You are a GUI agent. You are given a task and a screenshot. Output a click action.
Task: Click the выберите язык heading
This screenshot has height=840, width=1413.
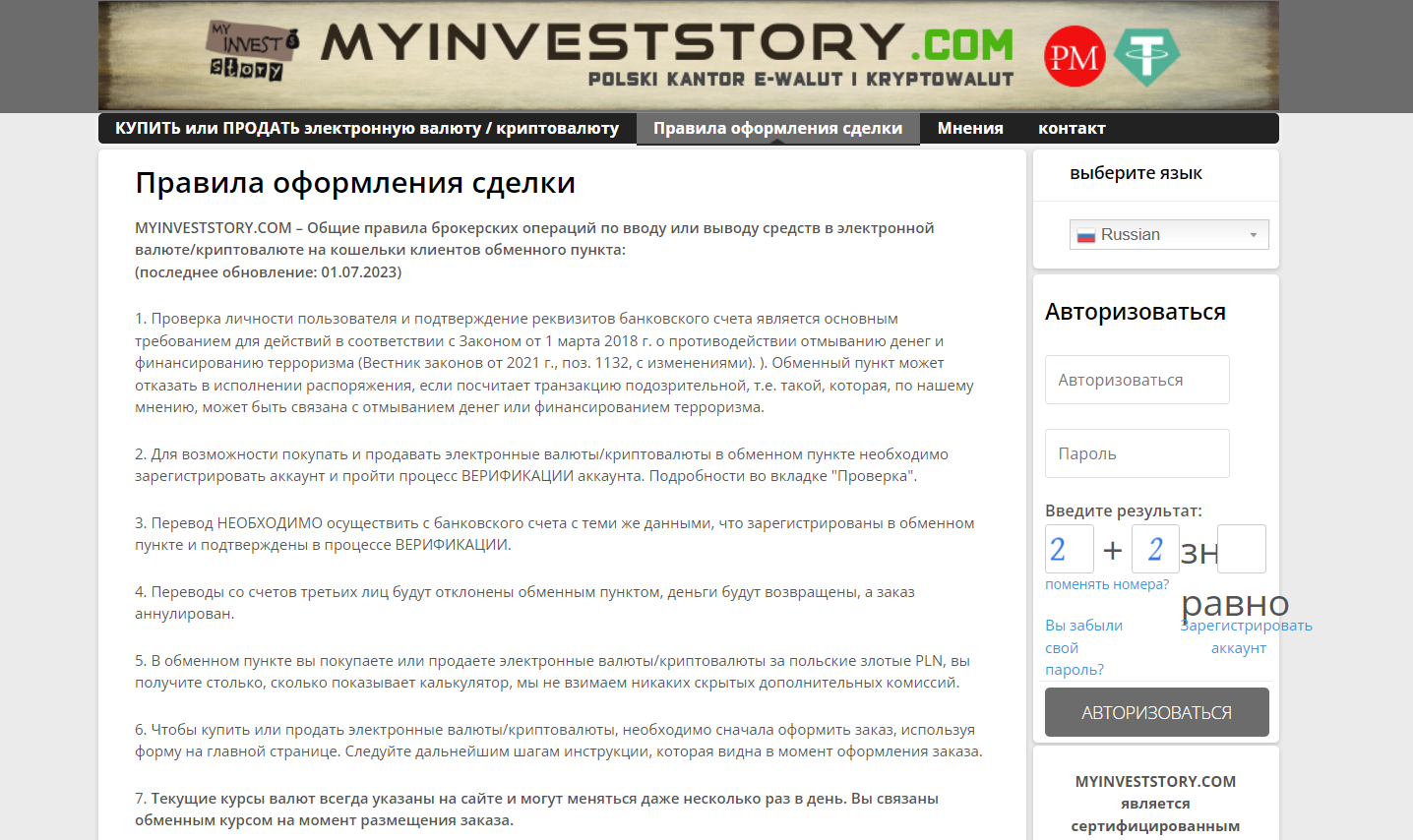click(1136, 173)
